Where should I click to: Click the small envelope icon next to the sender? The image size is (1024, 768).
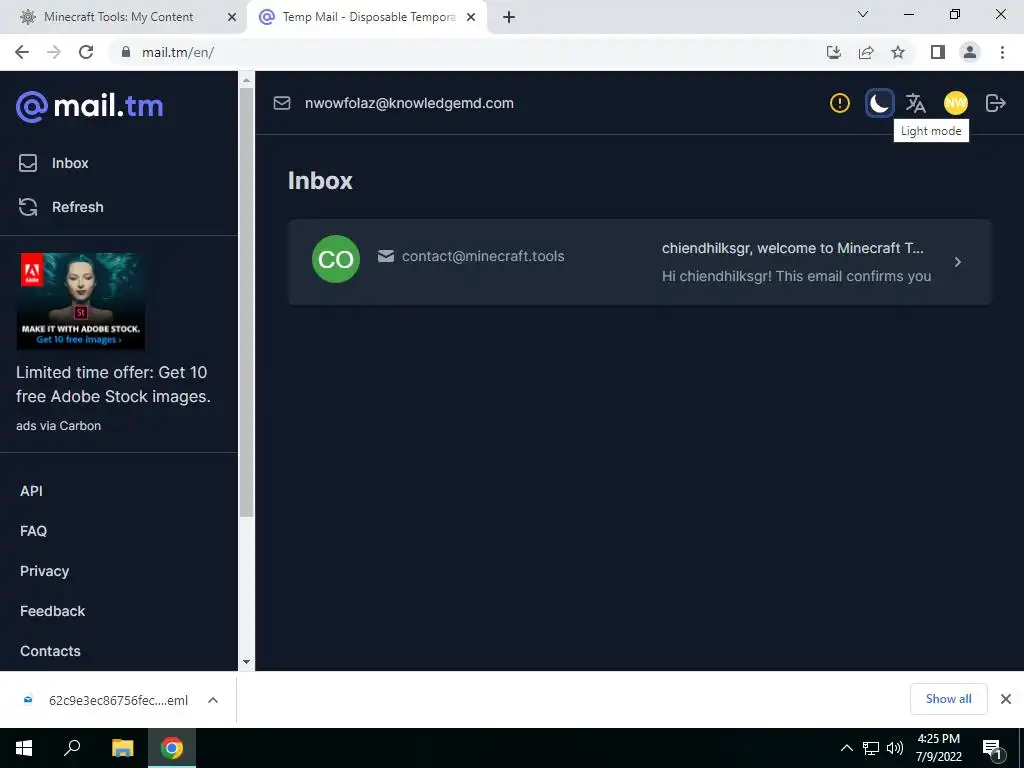pyautogui.click(x=386, y=256)
